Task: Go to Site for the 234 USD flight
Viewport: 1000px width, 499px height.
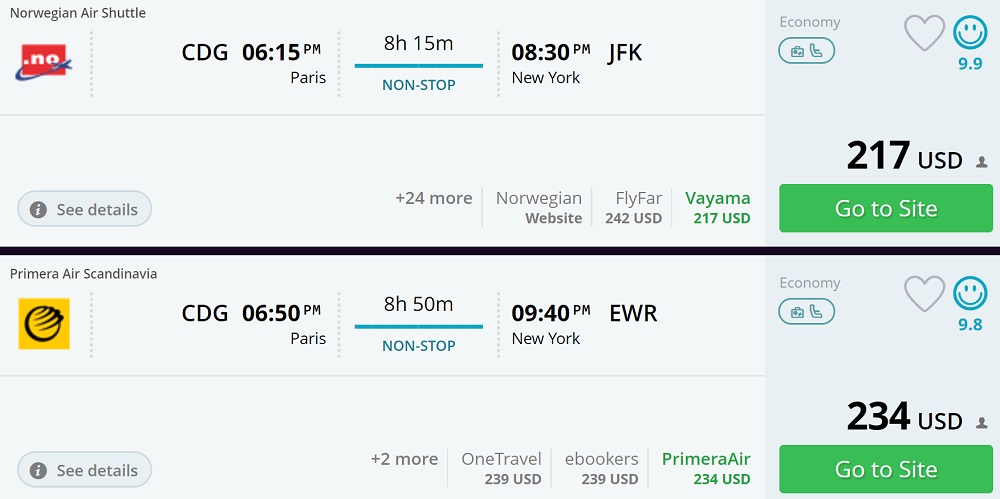Action: click(x=885, y=469)
